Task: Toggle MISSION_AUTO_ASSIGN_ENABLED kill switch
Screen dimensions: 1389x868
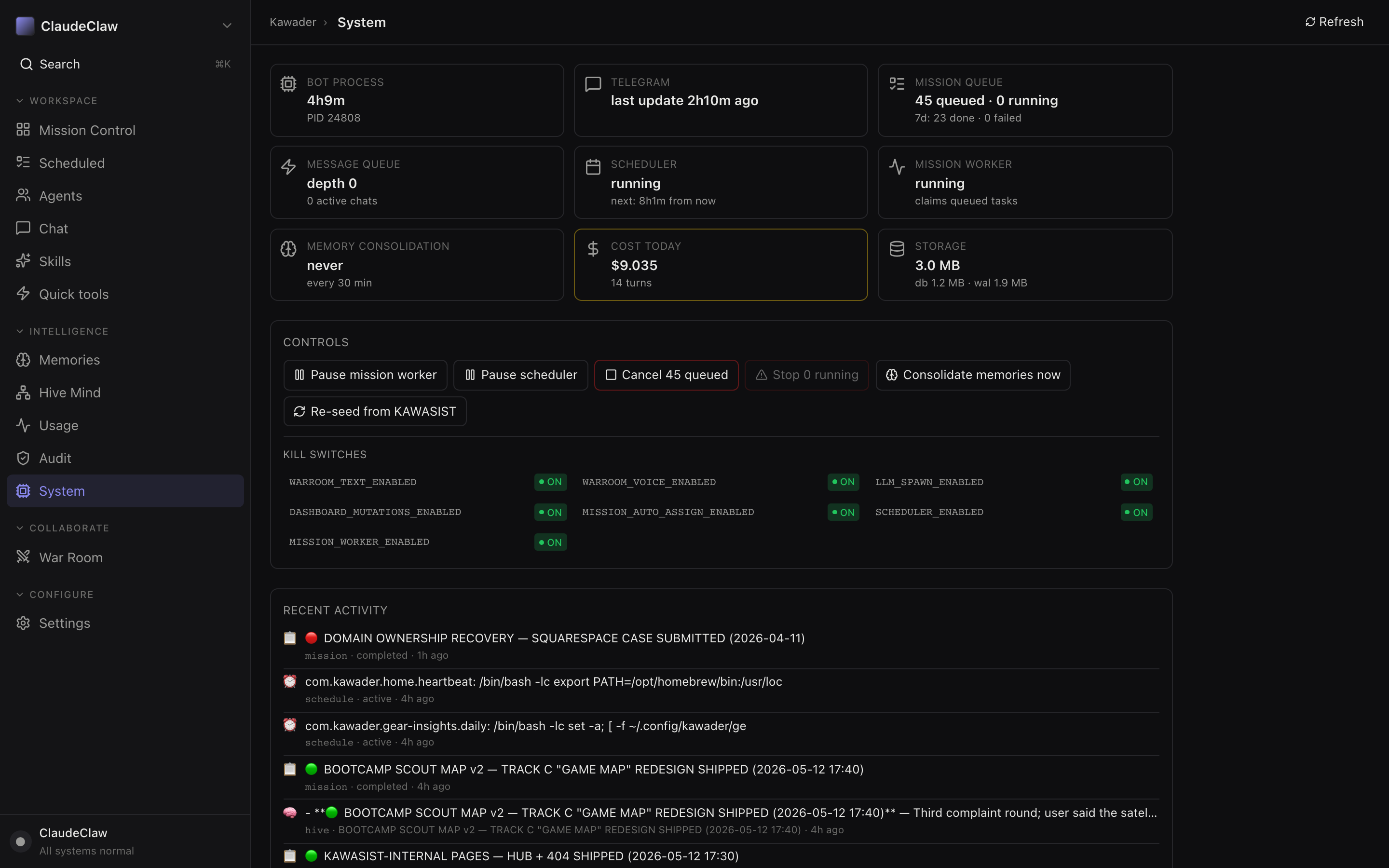Action: pos(843,512)
